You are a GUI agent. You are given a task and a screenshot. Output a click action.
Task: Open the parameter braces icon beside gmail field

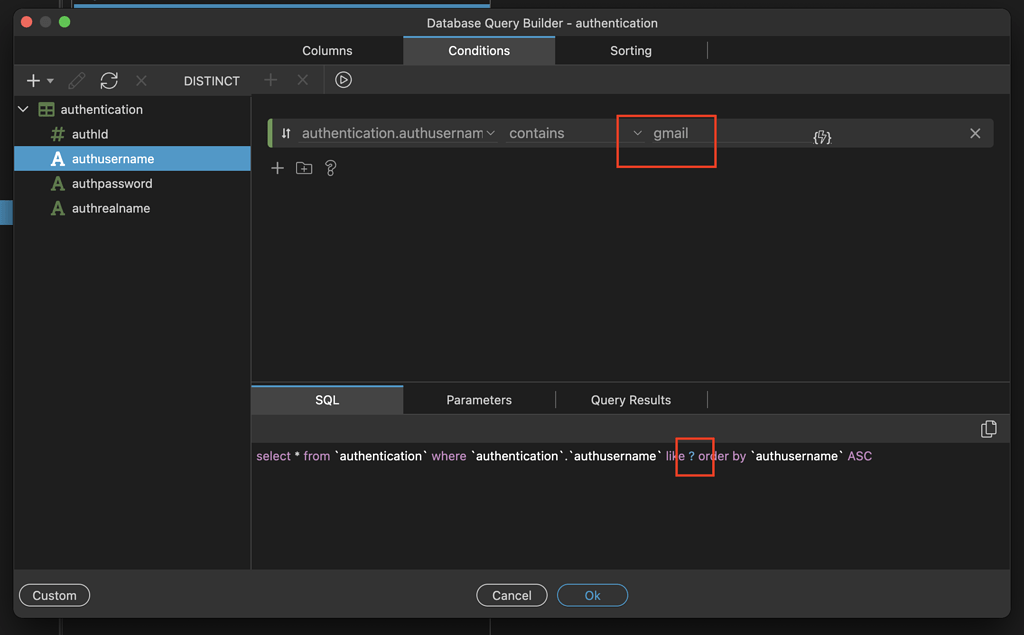(x=822, y=133)
